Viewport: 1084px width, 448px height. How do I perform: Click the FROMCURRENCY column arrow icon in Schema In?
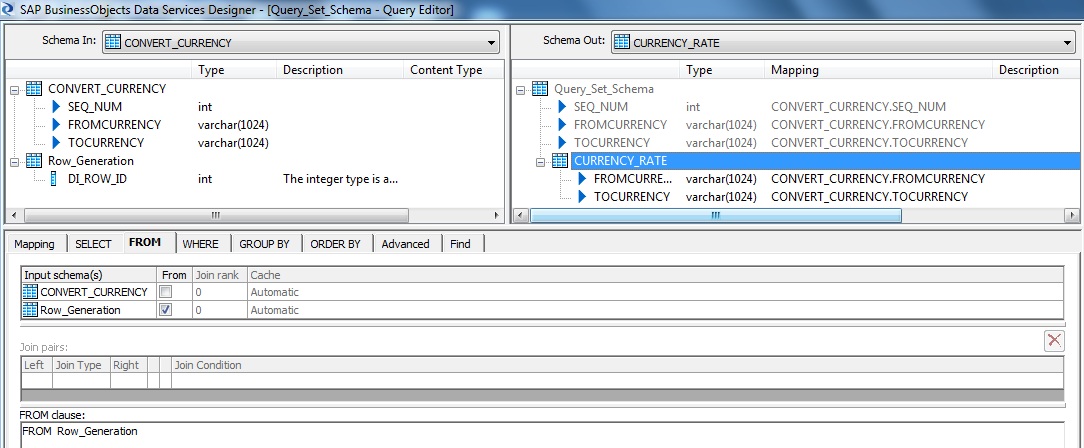pyautogui.click(x=57, y=124)
